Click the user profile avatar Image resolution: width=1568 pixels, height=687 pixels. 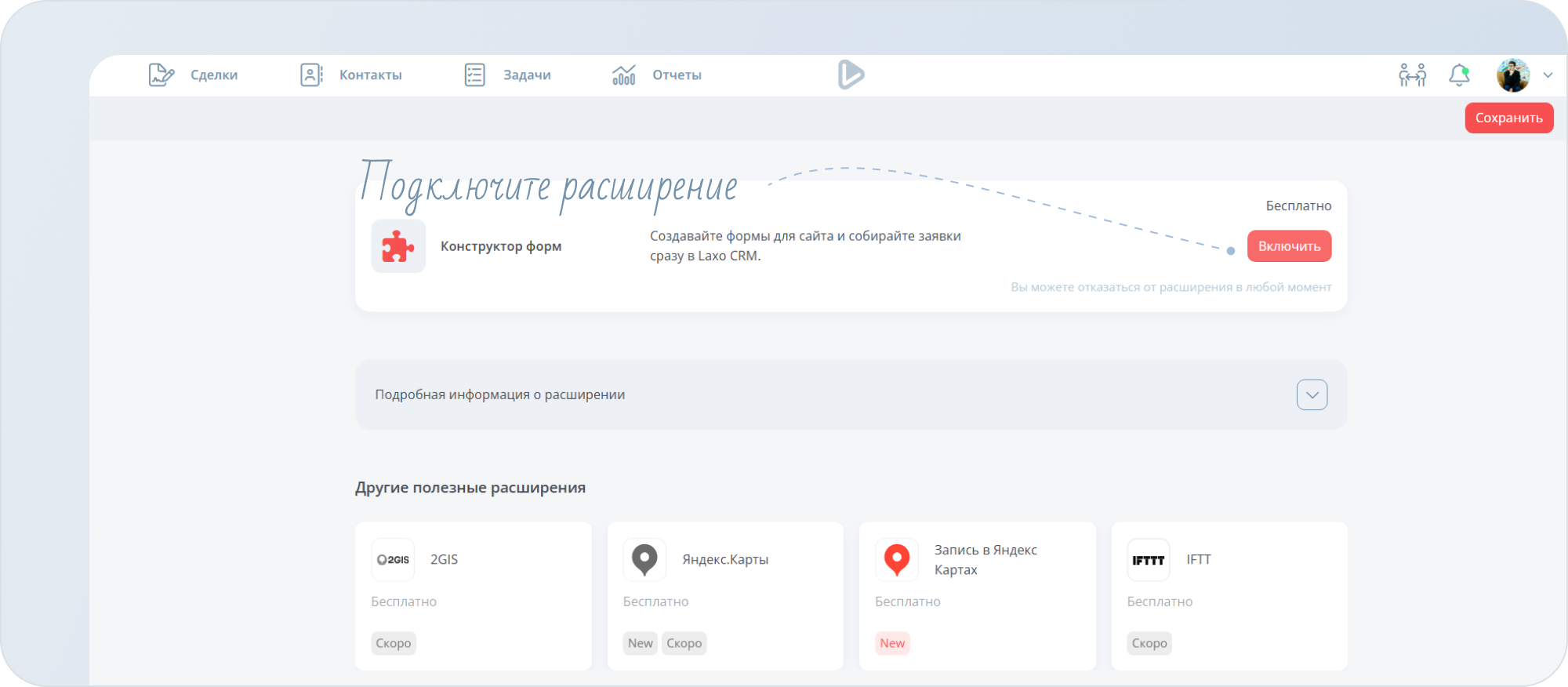[1513, 75]
